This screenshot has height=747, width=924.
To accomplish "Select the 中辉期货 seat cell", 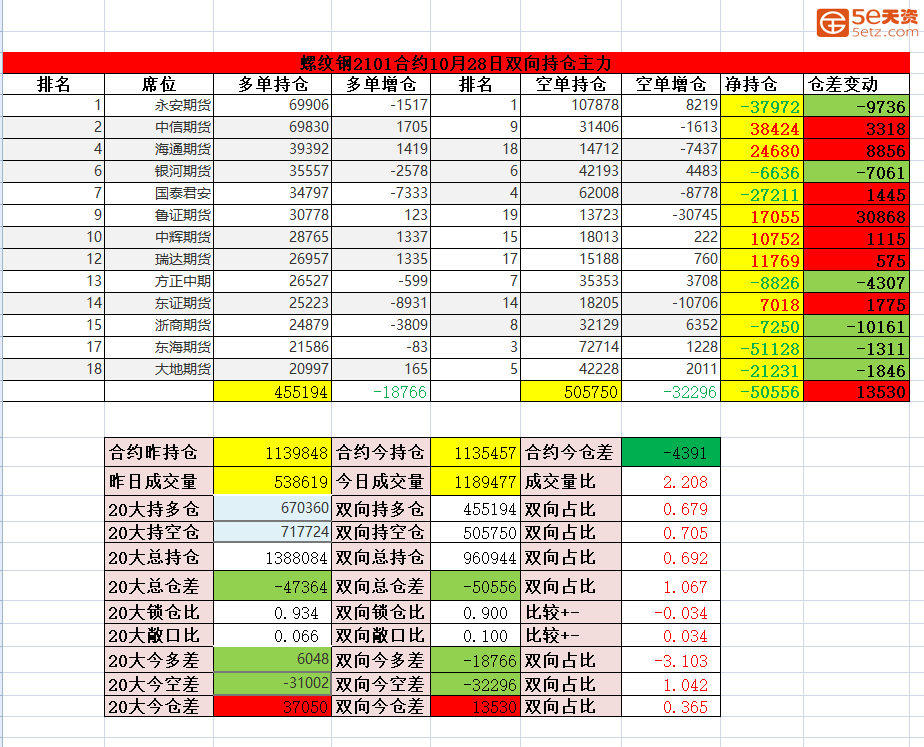I will 159,237.
